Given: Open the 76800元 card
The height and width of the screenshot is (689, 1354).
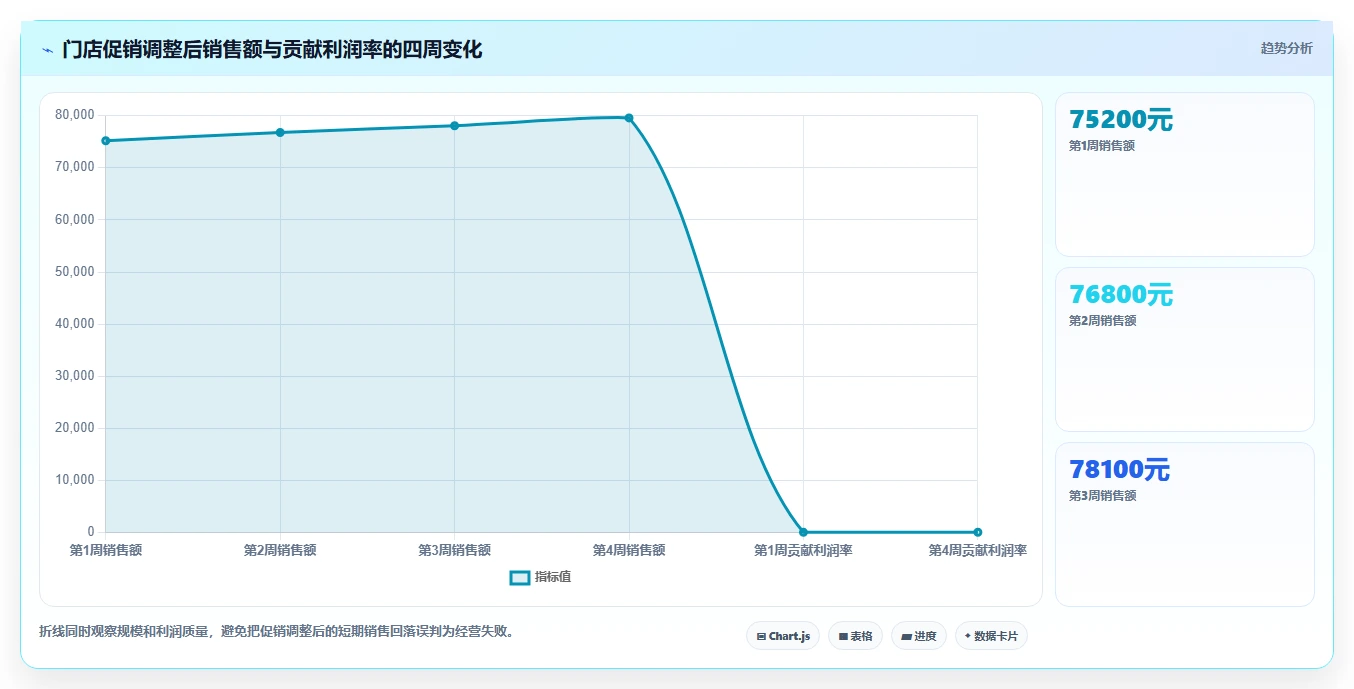Looking at the screenshot, I should click(1184, 350).
